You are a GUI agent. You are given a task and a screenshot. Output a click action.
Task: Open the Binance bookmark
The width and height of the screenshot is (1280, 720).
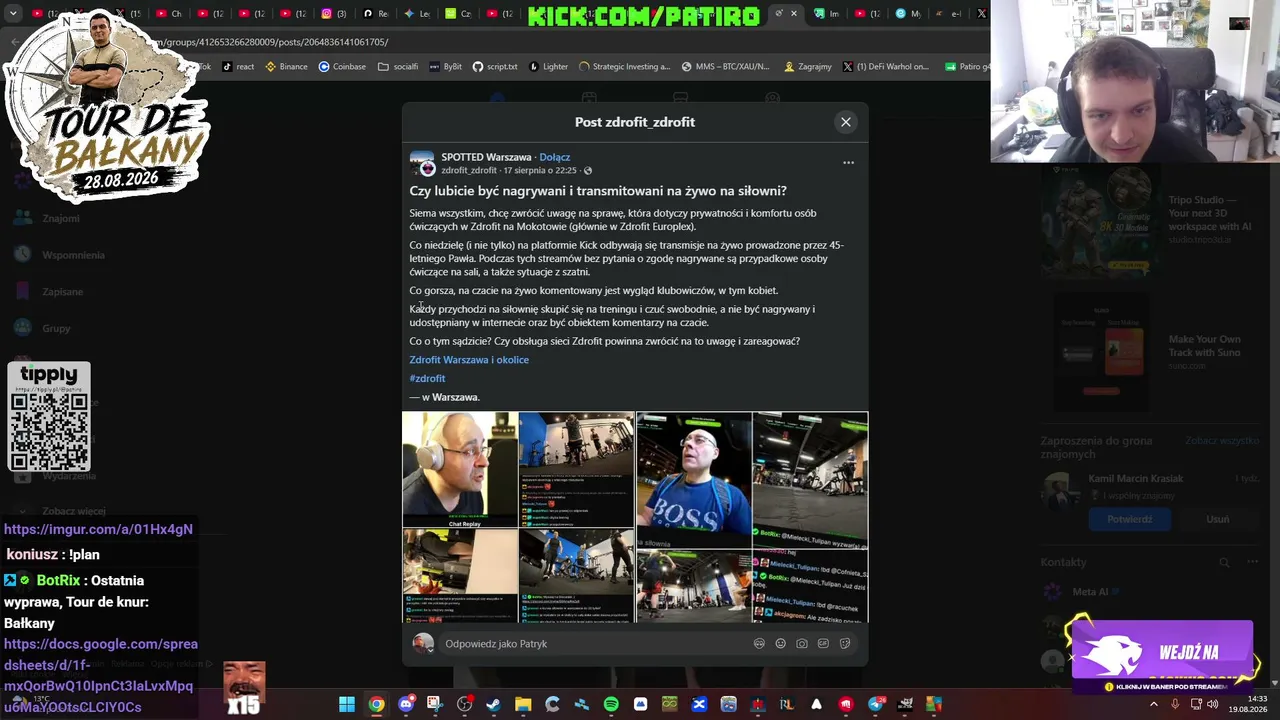point(286,67)
